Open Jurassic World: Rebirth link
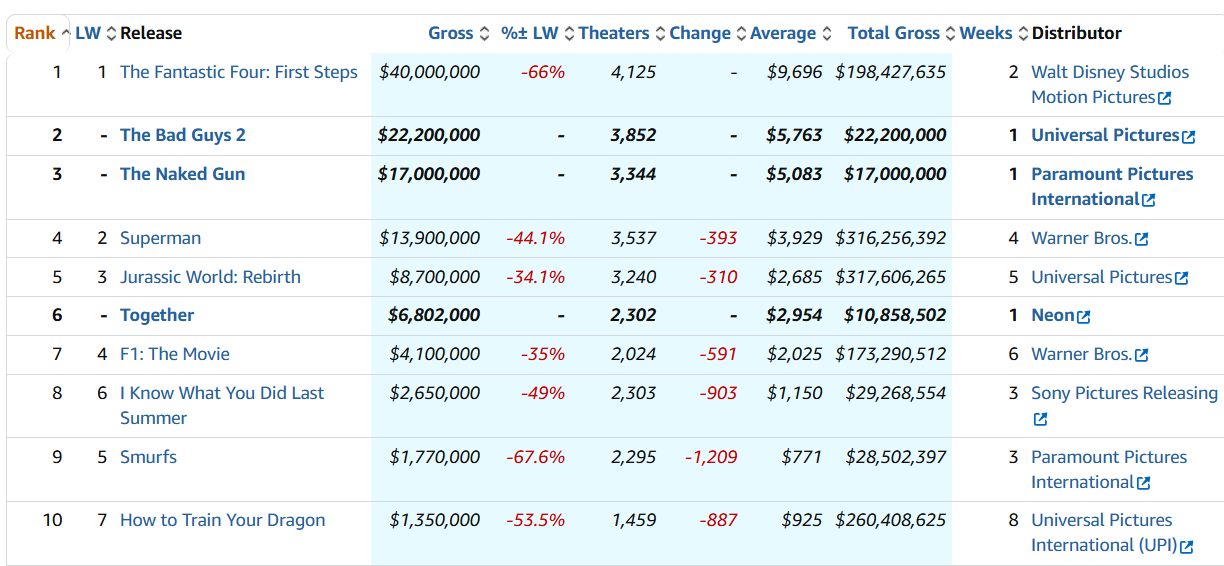This screenshot has width=1224, height=566. tap(210, 277)
